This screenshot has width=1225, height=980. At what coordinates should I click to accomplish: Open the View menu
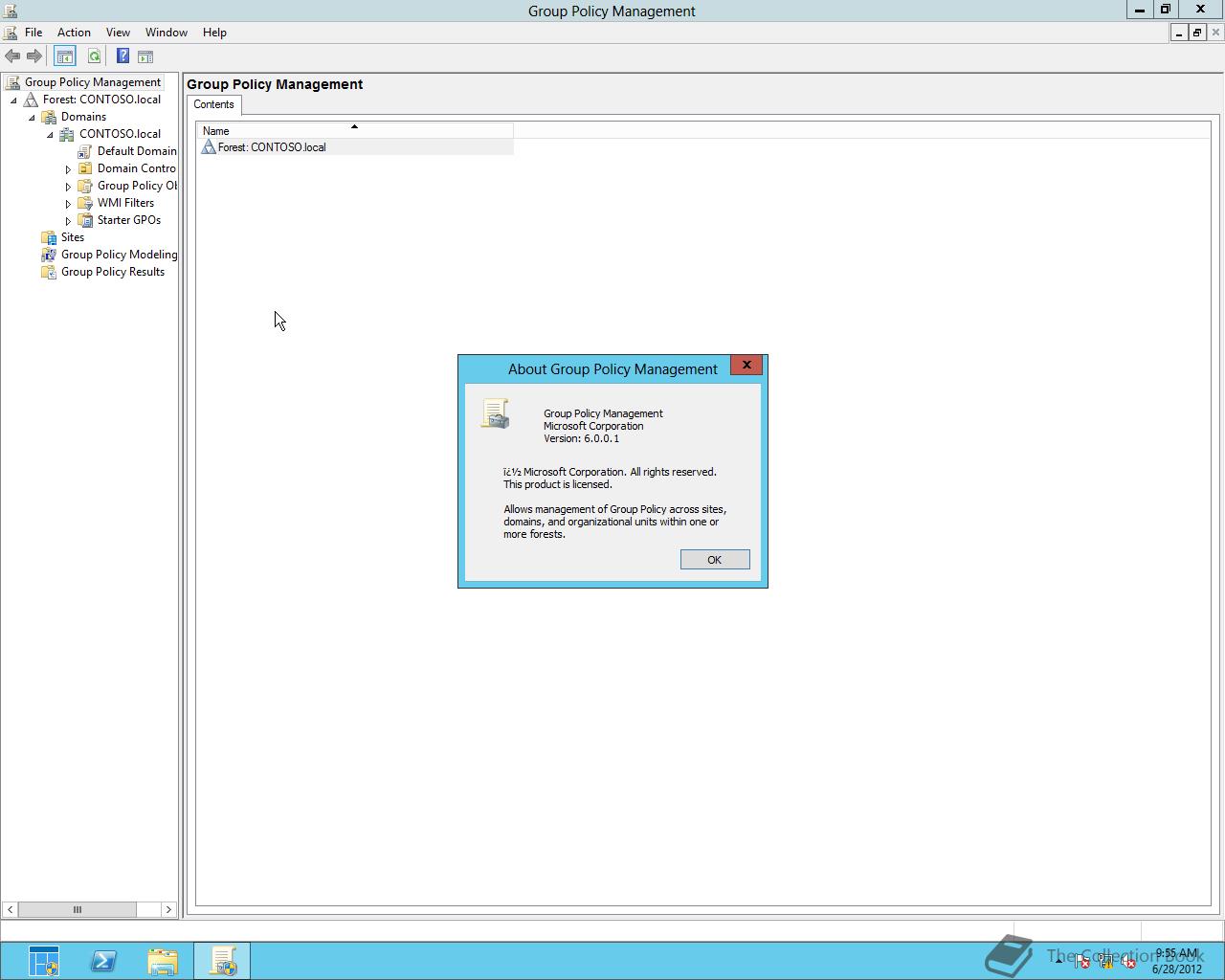[x=118, y=33]
